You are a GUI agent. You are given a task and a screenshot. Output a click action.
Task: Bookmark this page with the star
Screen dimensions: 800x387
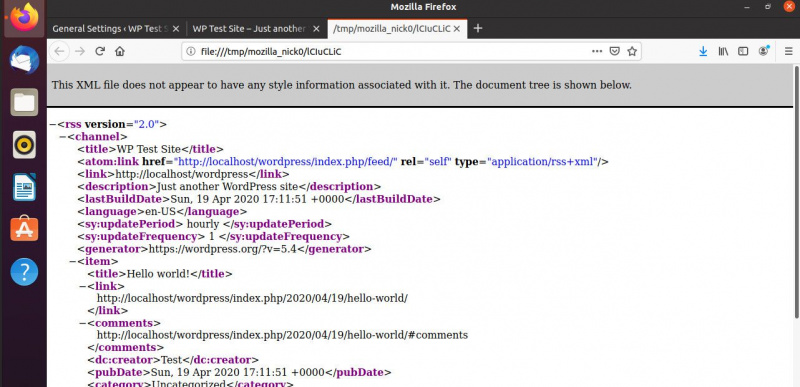coord(632,51)
